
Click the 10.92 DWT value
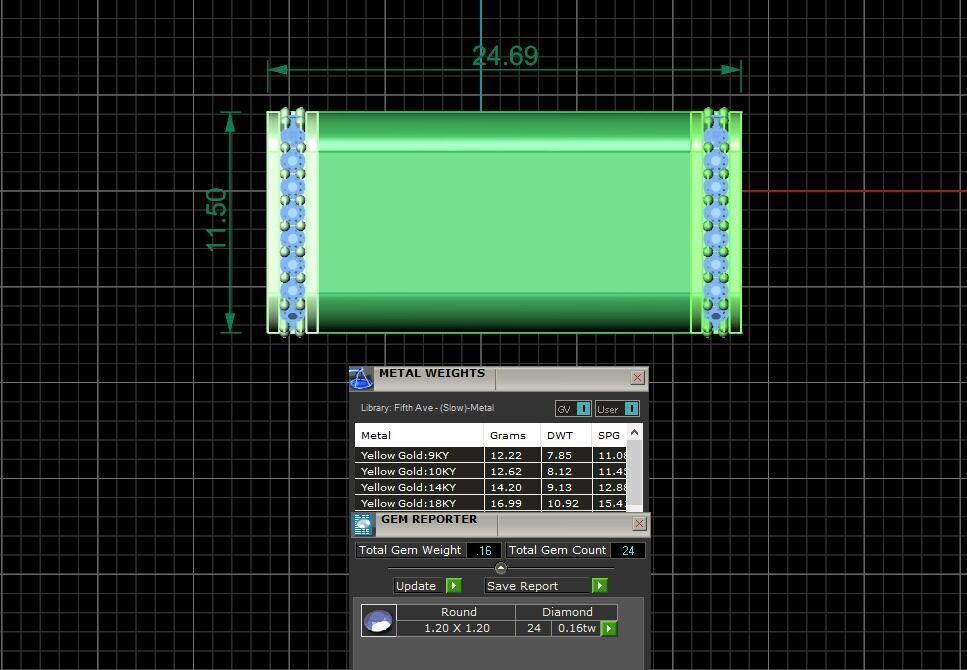coord(563,503)
